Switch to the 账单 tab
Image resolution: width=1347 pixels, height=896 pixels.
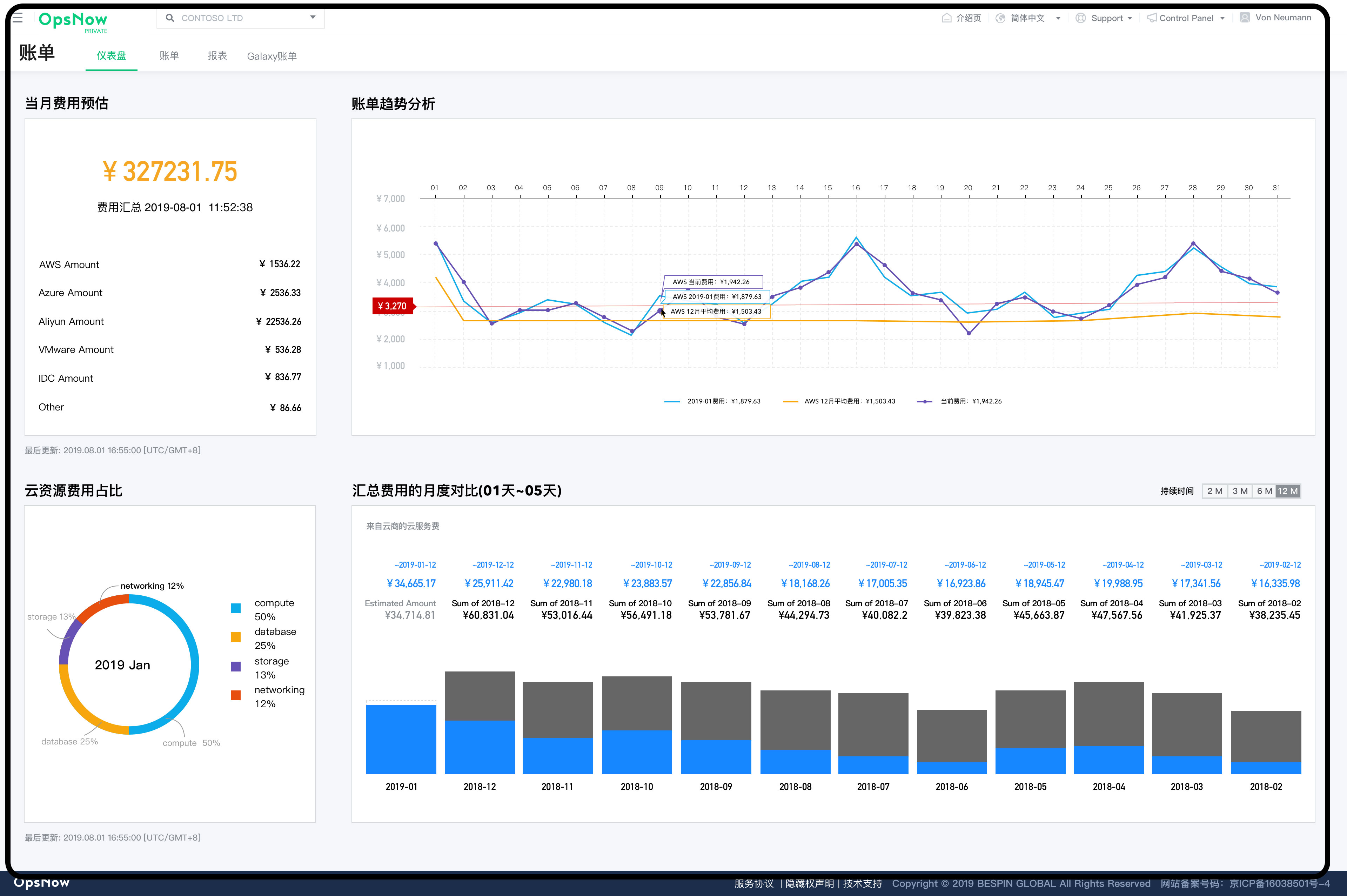(169, 55)
